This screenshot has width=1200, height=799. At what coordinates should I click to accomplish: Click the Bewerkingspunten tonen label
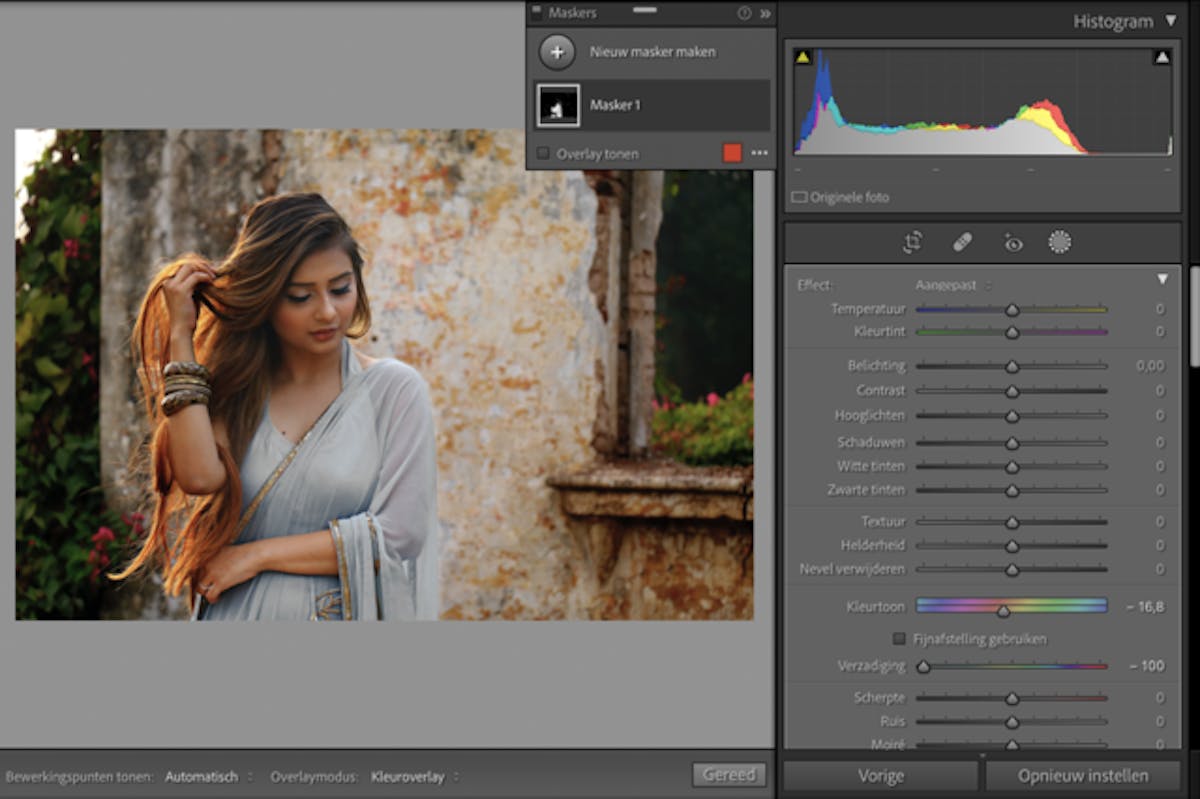(x=79, y=776)
